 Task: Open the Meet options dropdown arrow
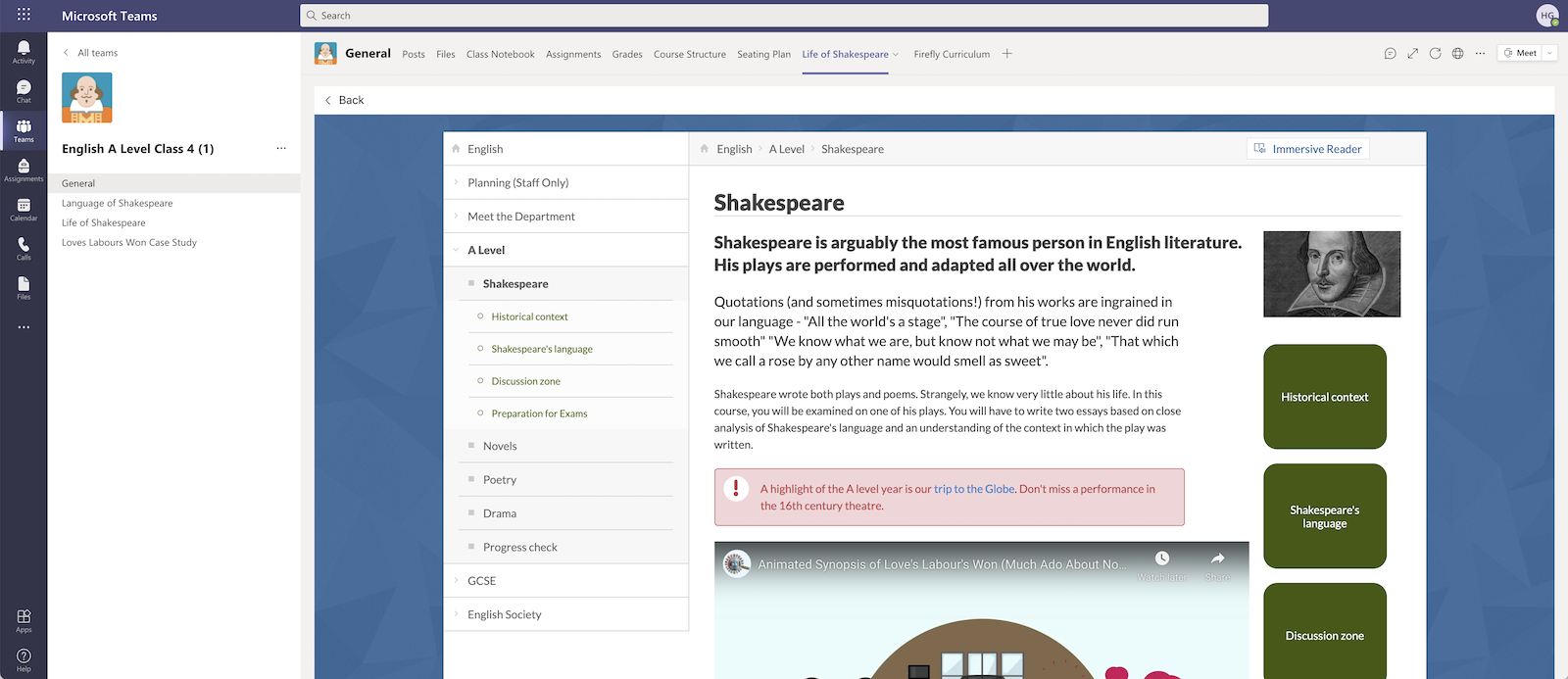(x=1549, y=53)
